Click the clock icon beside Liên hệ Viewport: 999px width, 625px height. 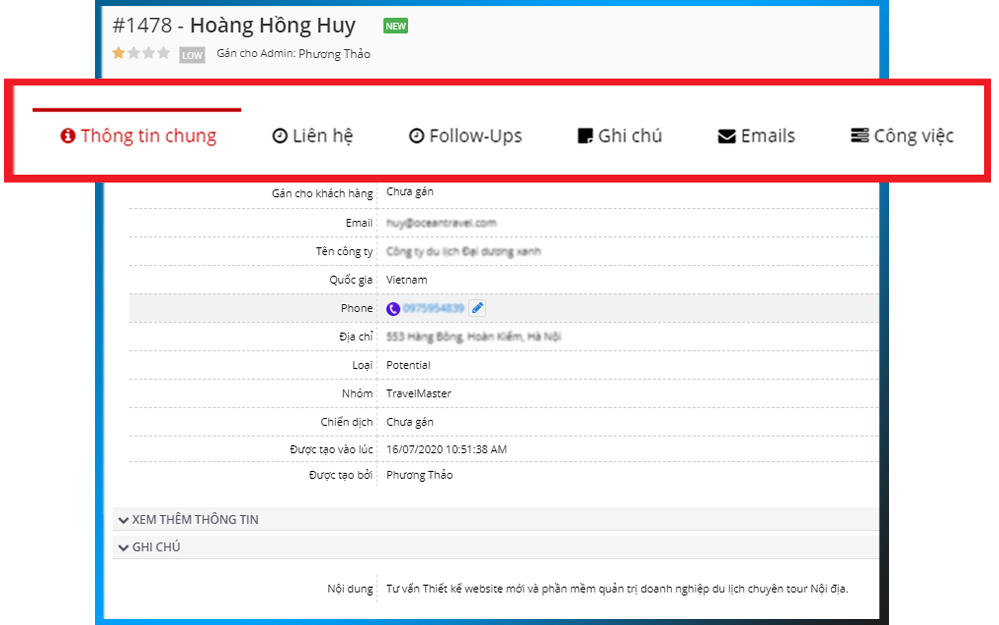pyautogui.click(x=280, y=136)
